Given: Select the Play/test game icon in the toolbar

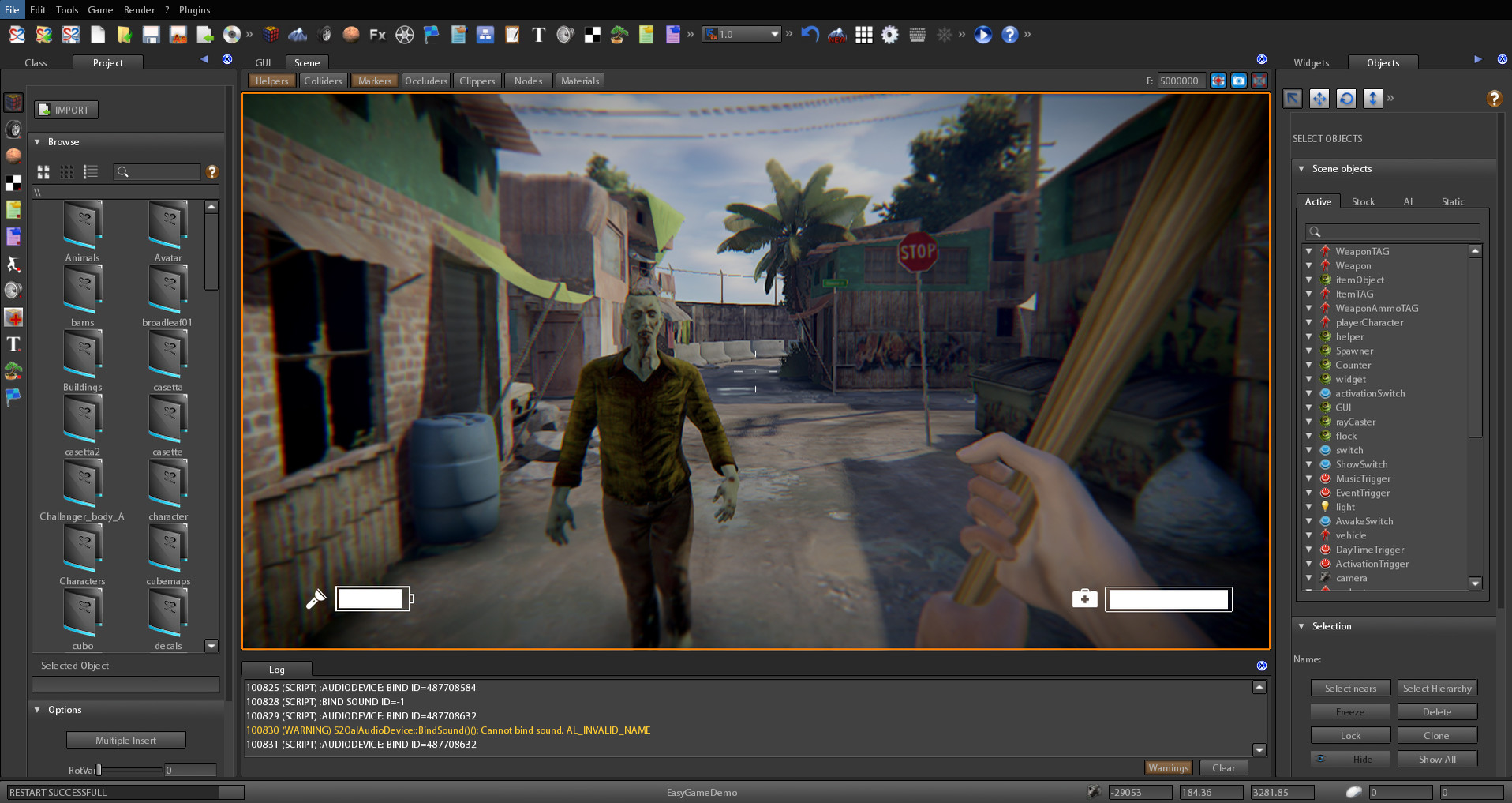Looking at the screenshot, I should pos(982,35).
